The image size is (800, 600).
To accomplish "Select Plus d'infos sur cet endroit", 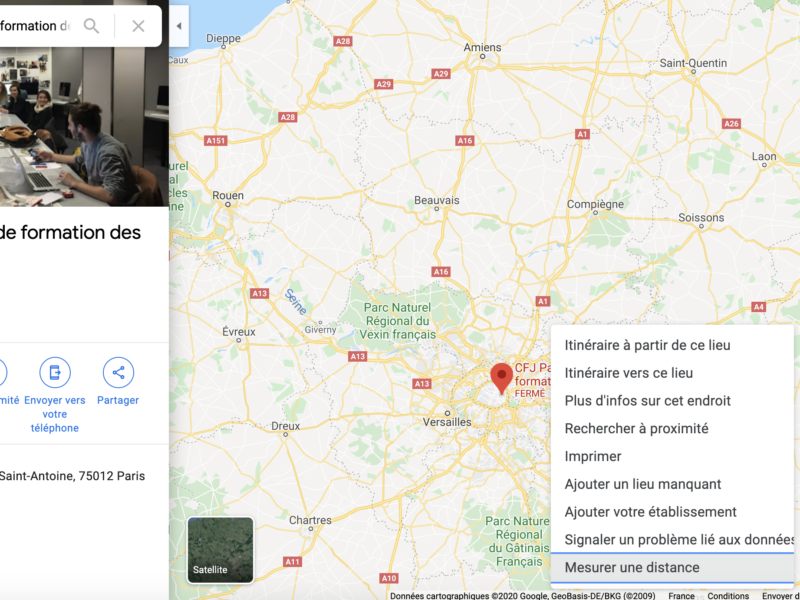I will pos(672,401).
